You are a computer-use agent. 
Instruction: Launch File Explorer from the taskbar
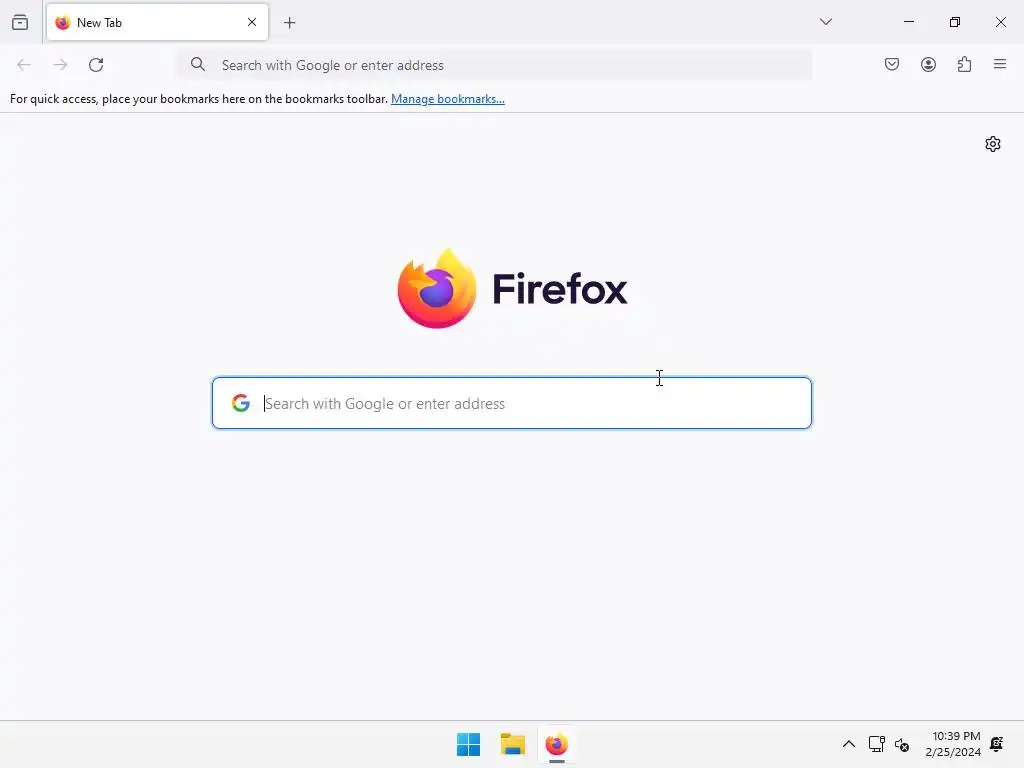tap(513, 744)
